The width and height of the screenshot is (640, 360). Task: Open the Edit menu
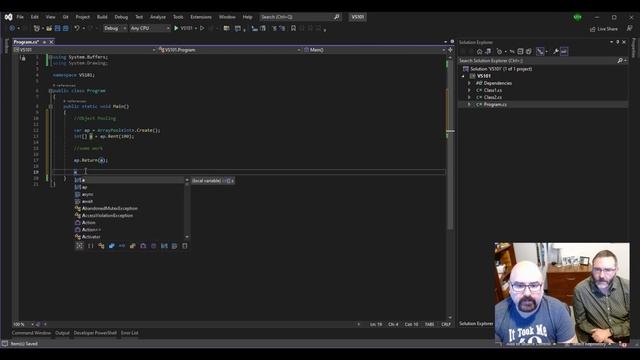pyautogui.click(x=35, y=17)
